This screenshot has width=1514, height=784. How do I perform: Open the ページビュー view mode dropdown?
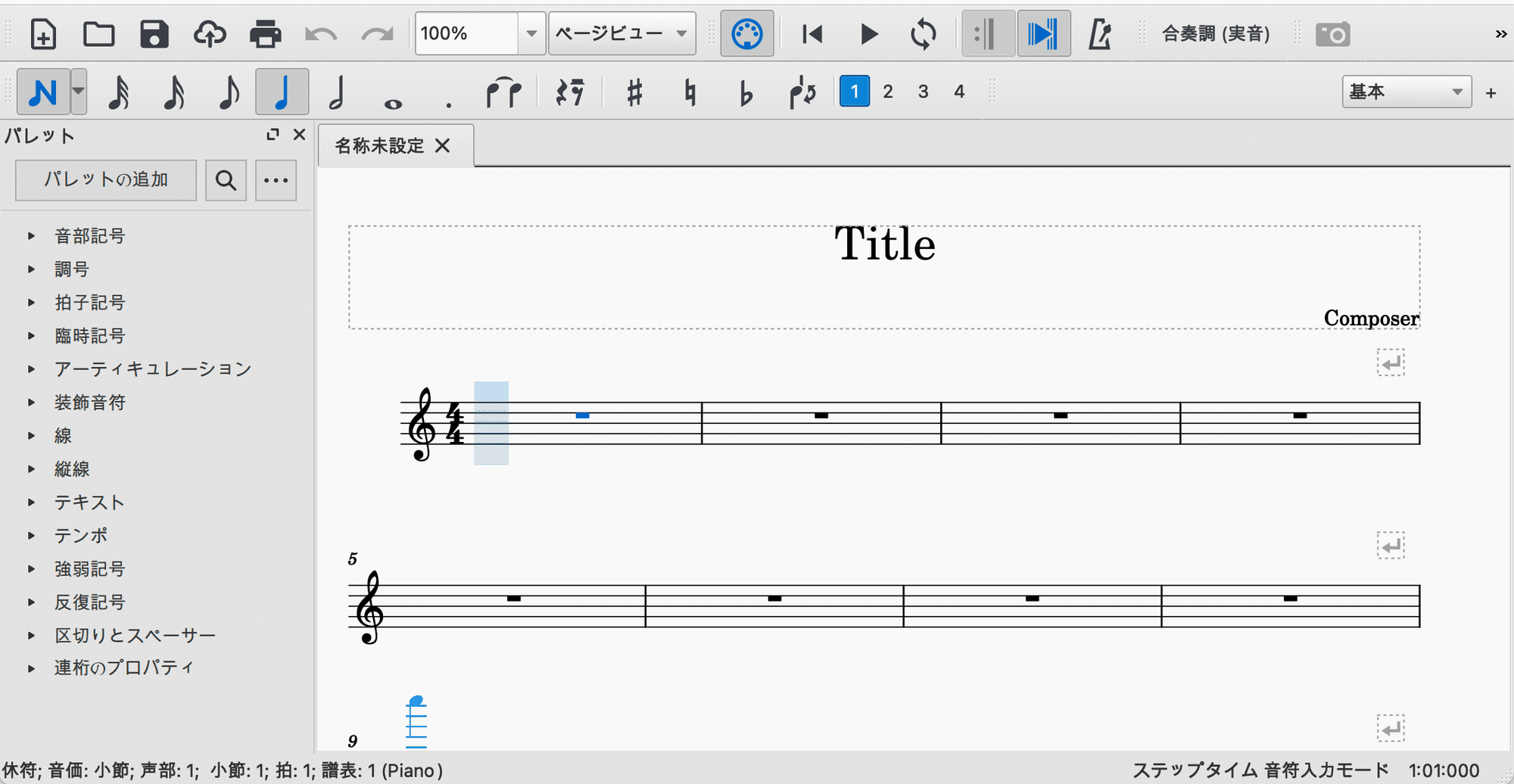[621, 33]
